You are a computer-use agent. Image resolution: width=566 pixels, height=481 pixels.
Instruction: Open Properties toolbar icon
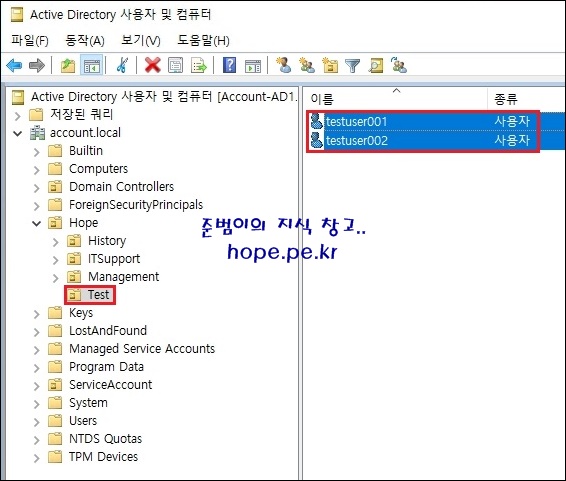point(175,66)
